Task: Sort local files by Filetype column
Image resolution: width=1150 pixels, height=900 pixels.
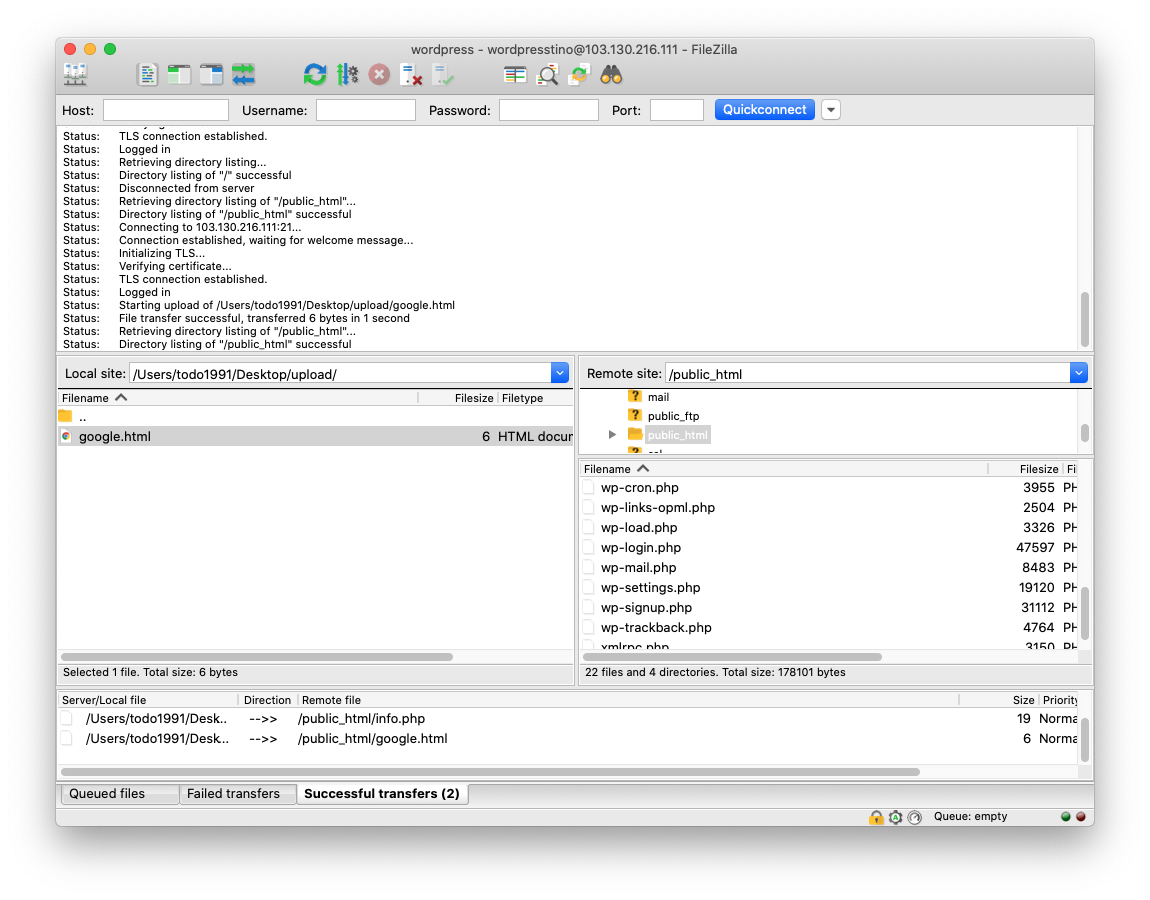Action: coord(536,398)
